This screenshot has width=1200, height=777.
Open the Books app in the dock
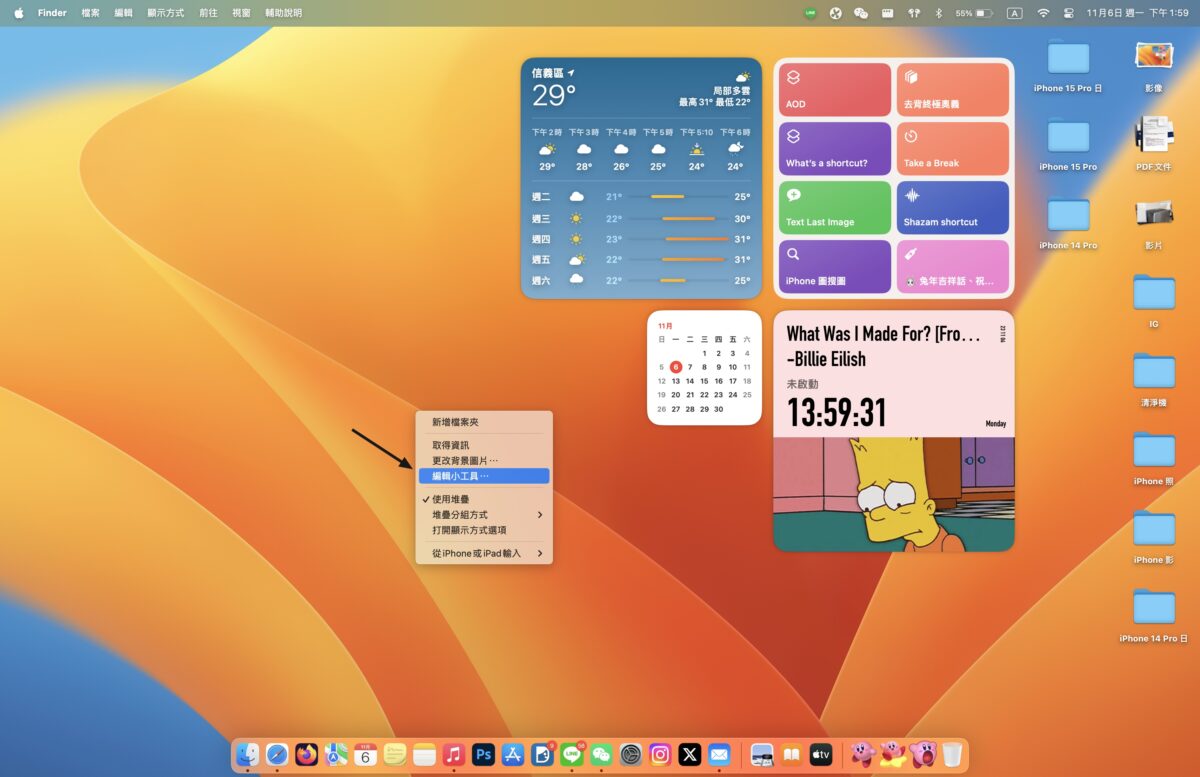[x=791, y=754]
